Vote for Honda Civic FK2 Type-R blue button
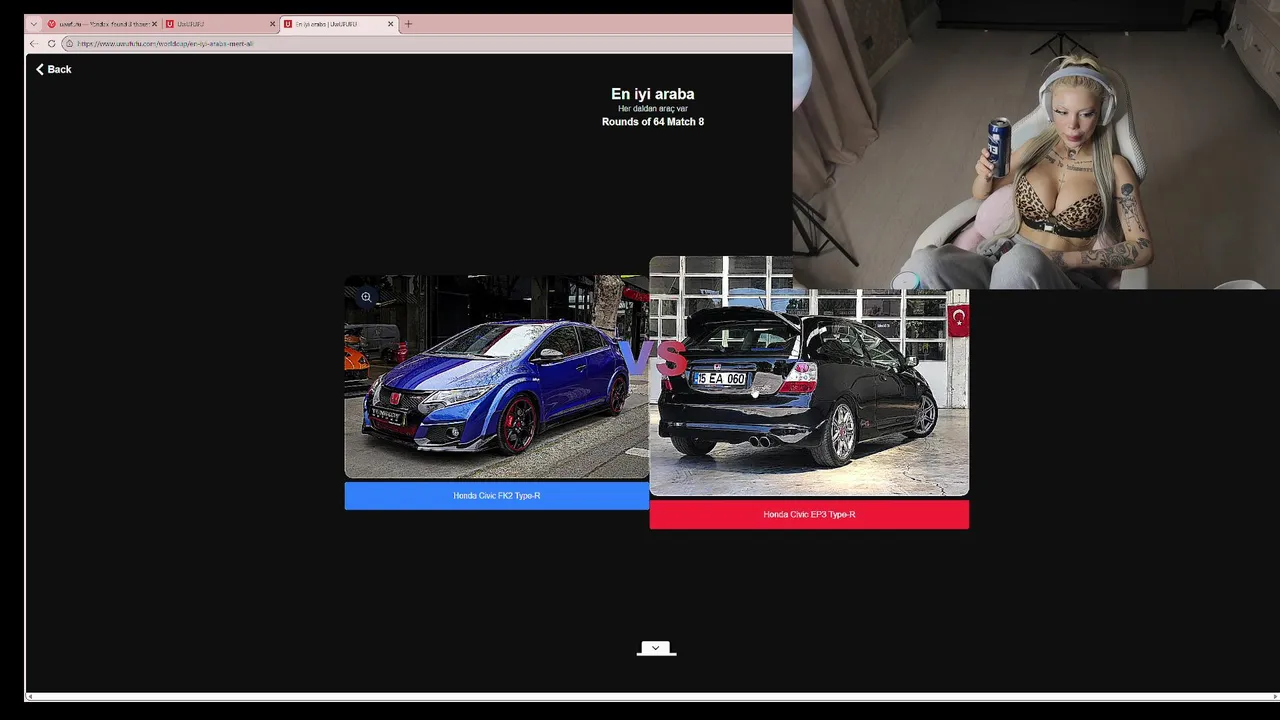Image resolution: width=1280 pixels, height=720 pixels. [496, 496]
